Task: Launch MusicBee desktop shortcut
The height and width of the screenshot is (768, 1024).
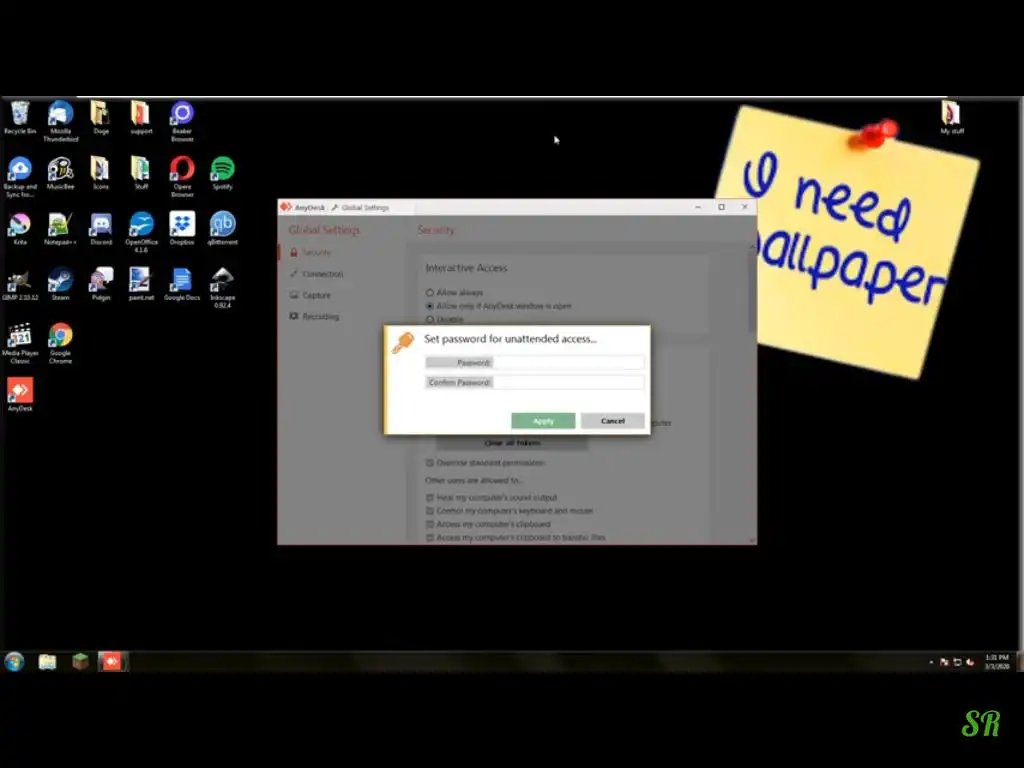Action: (x=61, y=173)
